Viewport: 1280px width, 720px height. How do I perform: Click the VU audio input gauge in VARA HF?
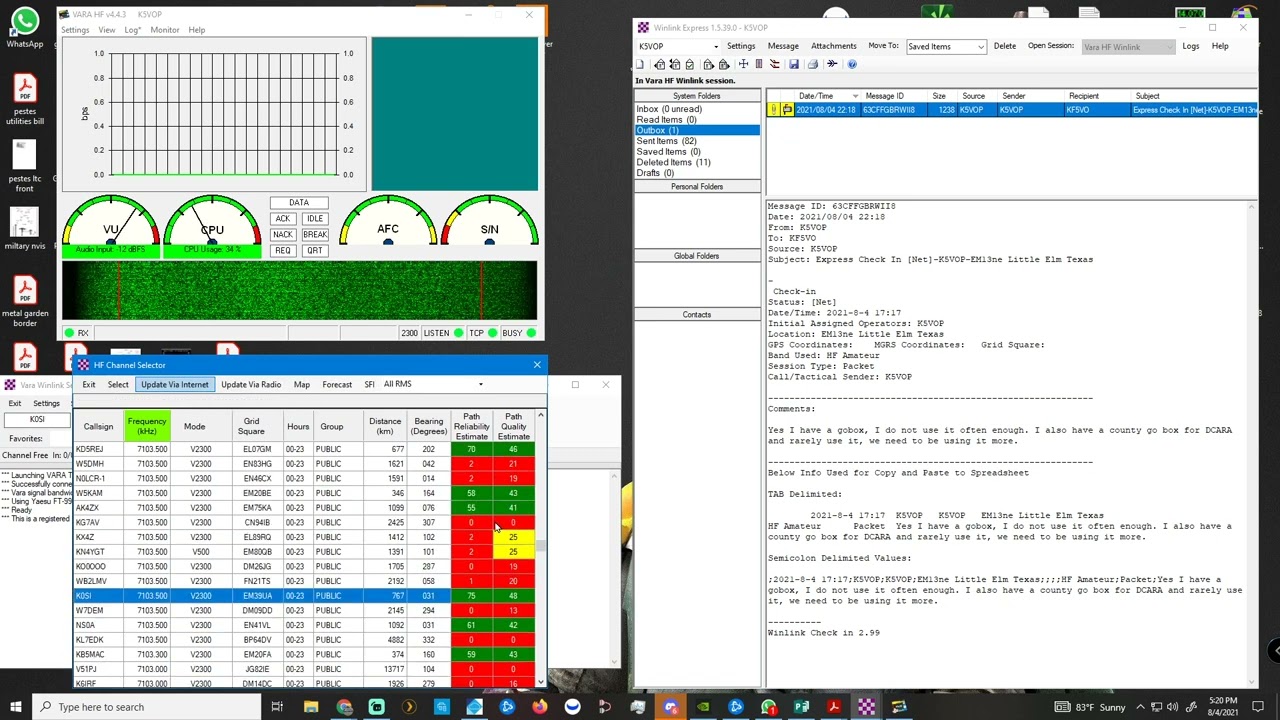click(111, 226)
